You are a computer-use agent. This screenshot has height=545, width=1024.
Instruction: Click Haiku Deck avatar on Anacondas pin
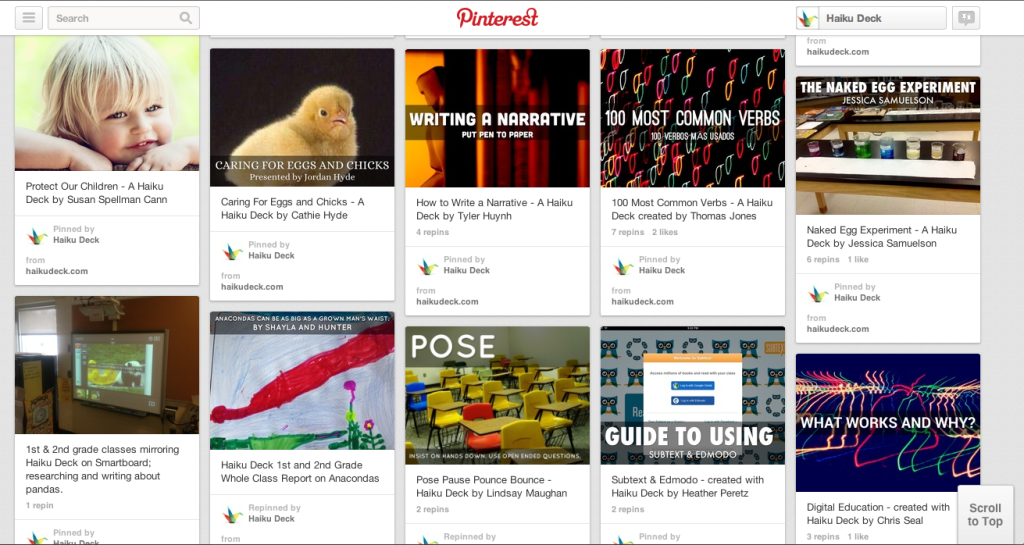click(x=232, y=514)
